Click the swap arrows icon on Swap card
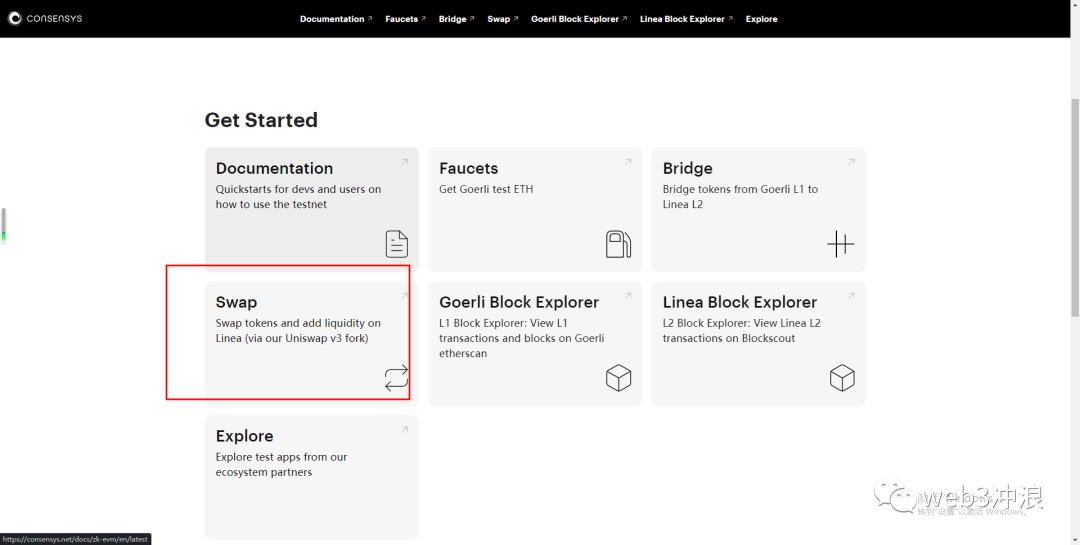The width and height of the screenshot is (1080, 545). click(396, 378)
